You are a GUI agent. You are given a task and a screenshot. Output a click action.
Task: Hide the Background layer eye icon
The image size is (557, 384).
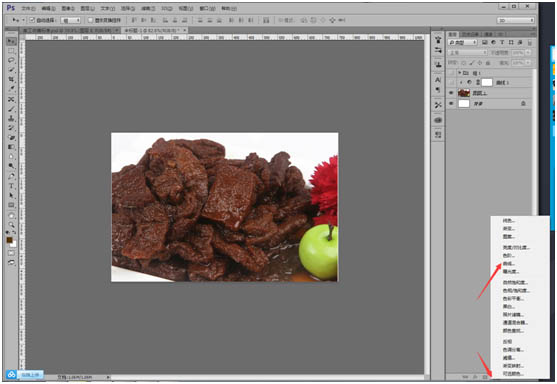point(451,103)
